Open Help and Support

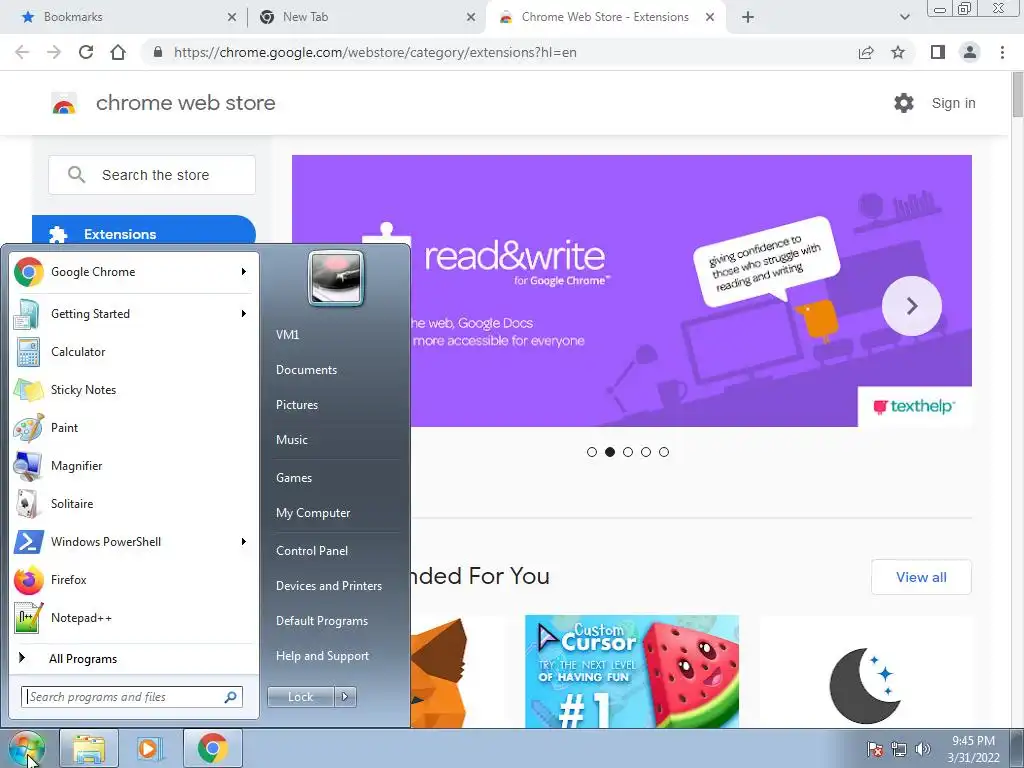pos(322,656)
